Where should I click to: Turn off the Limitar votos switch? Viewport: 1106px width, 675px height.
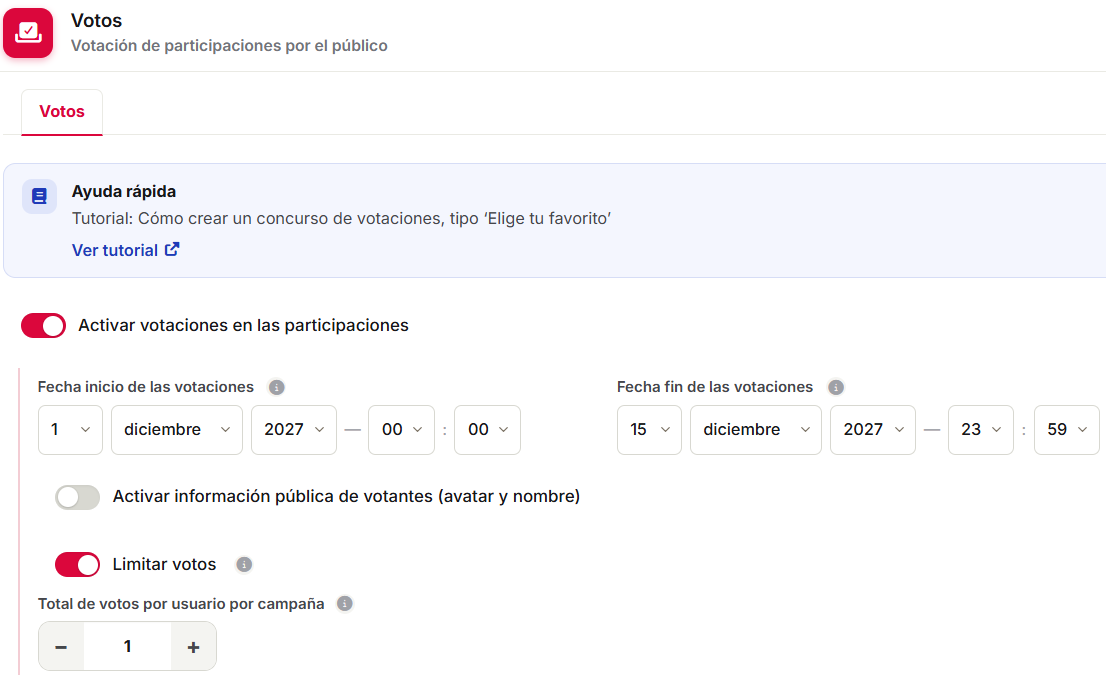coord(78,564)
